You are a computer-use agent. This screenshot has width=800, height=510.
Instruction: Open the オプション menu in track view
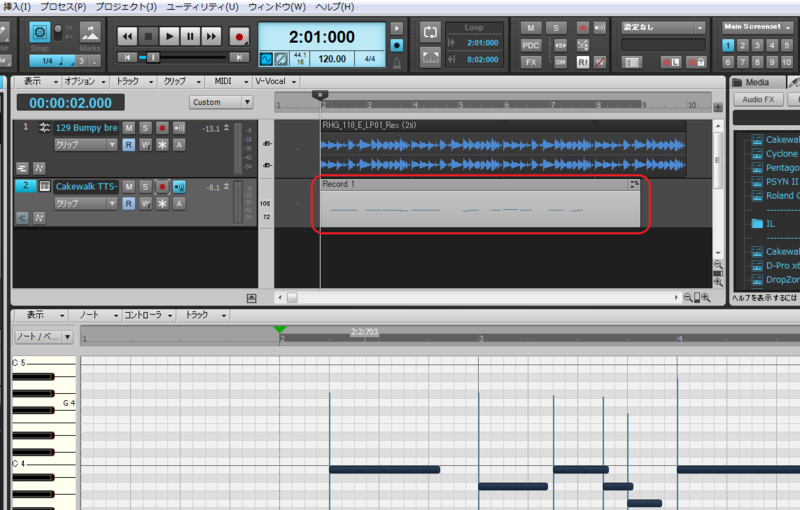(x=85, y=81)
